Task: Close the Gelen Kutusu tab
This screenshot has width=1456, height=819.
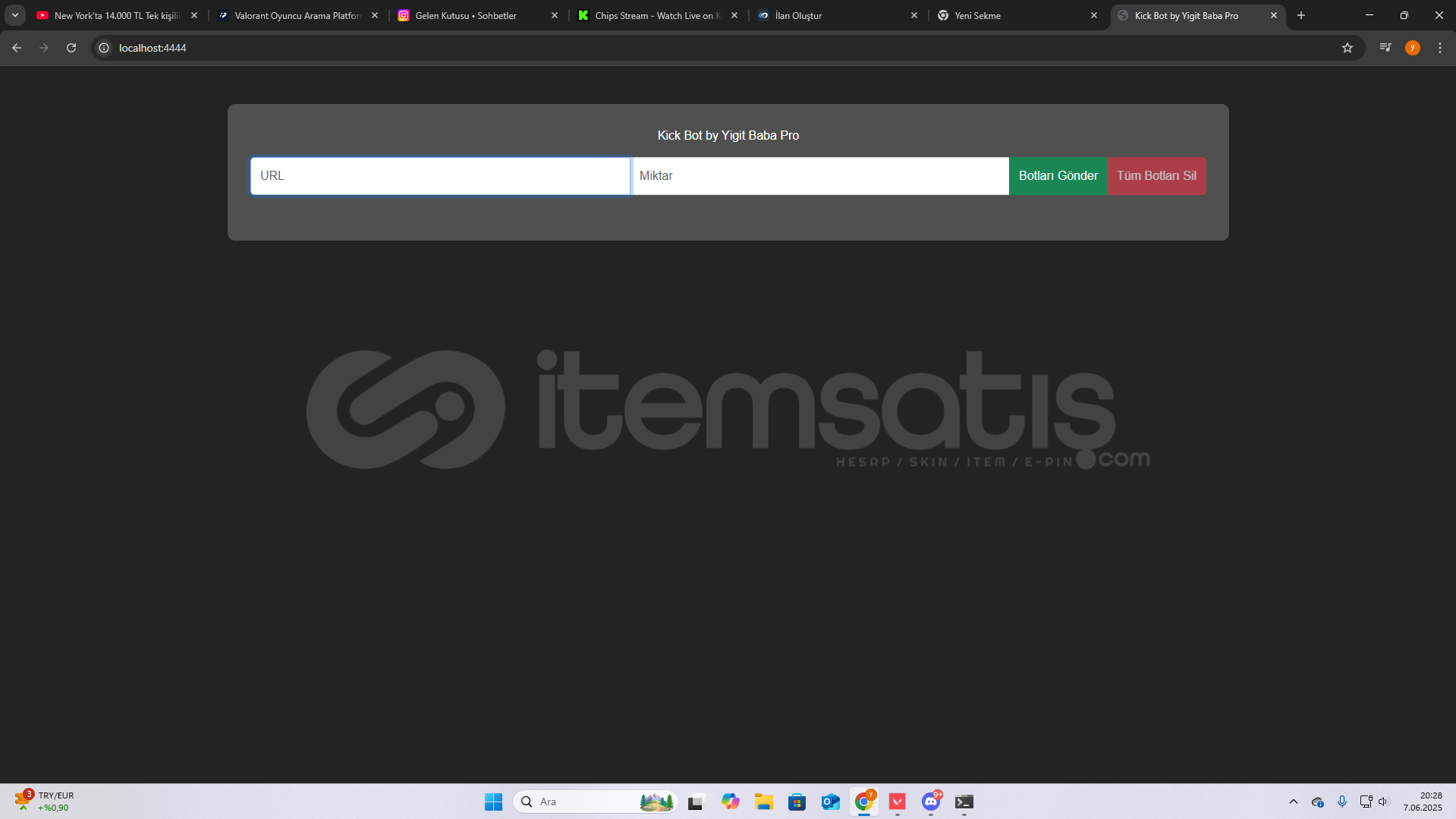Action: 555,15
